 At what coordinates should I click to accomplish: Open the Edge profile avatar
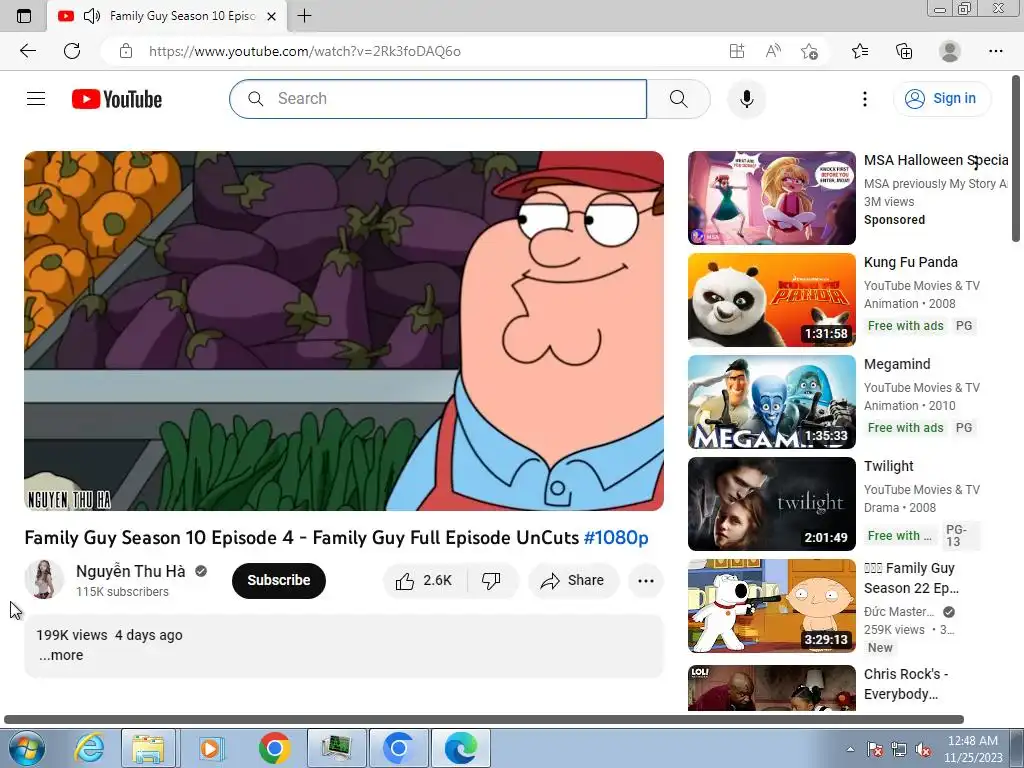coord(950,51)
